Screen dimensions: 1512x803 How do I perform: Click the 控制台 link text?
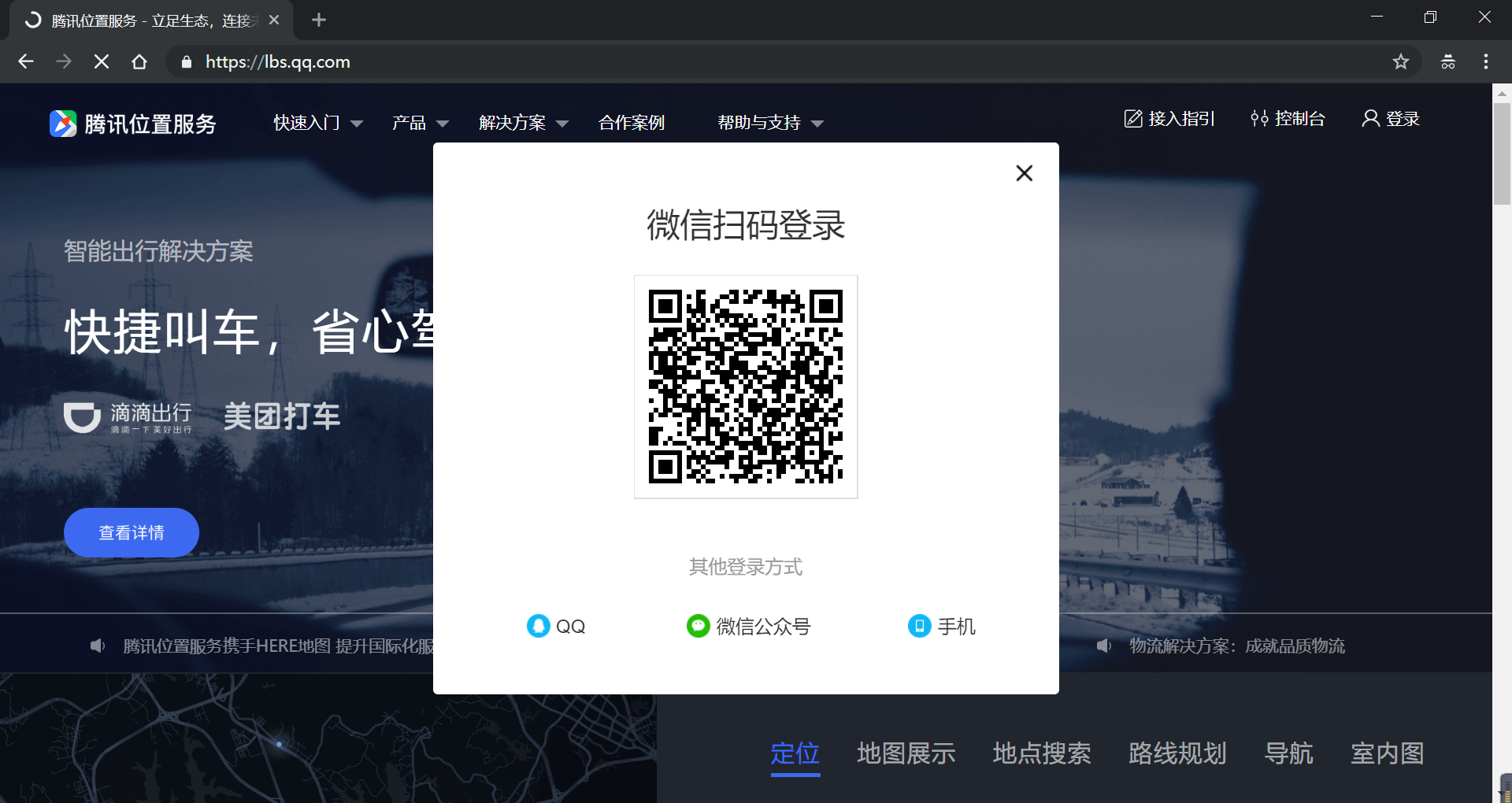click(1300, 119)
